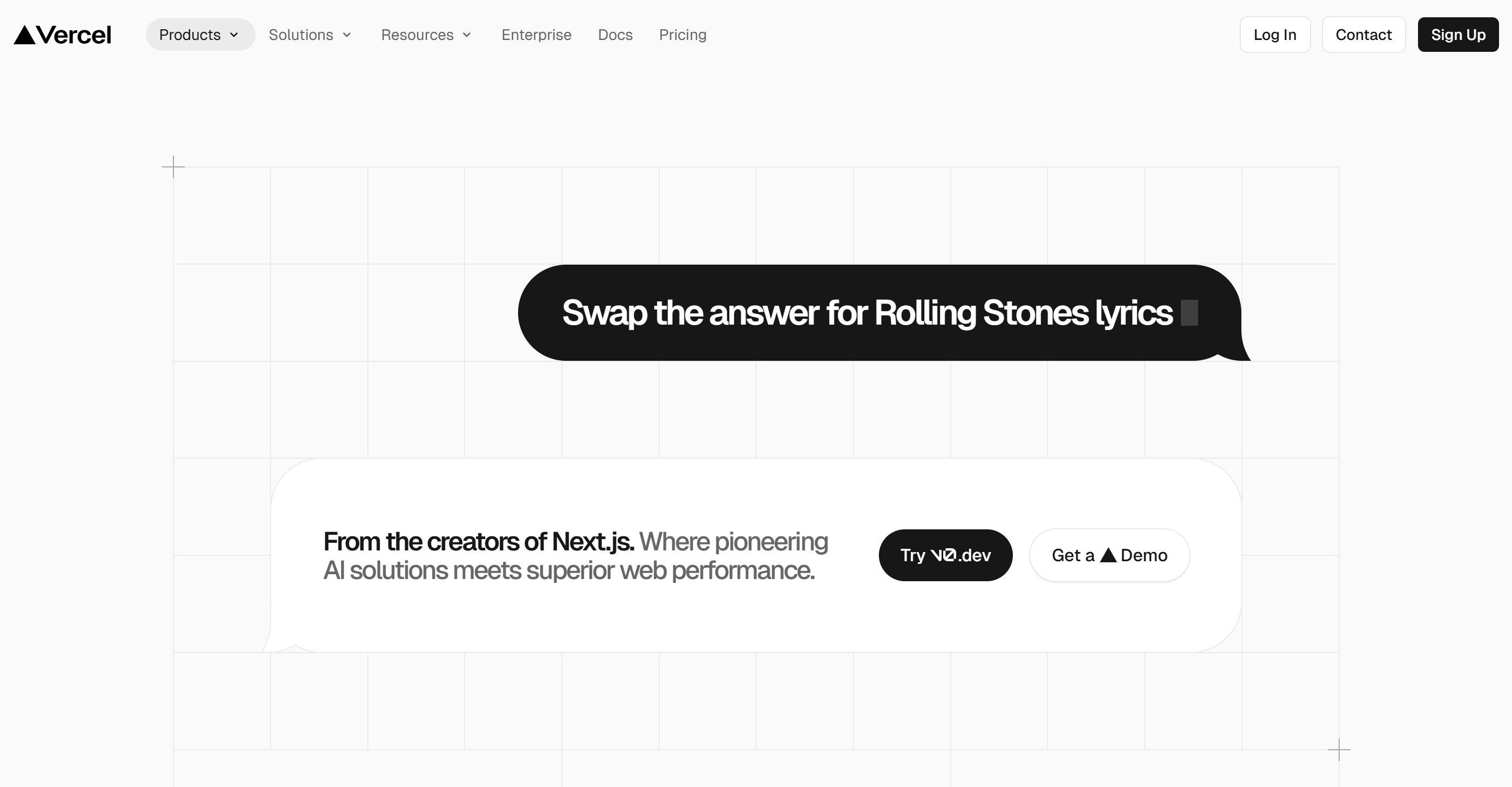
Task: Click the Vercel triangle logo icon
Action: point(25,35)
